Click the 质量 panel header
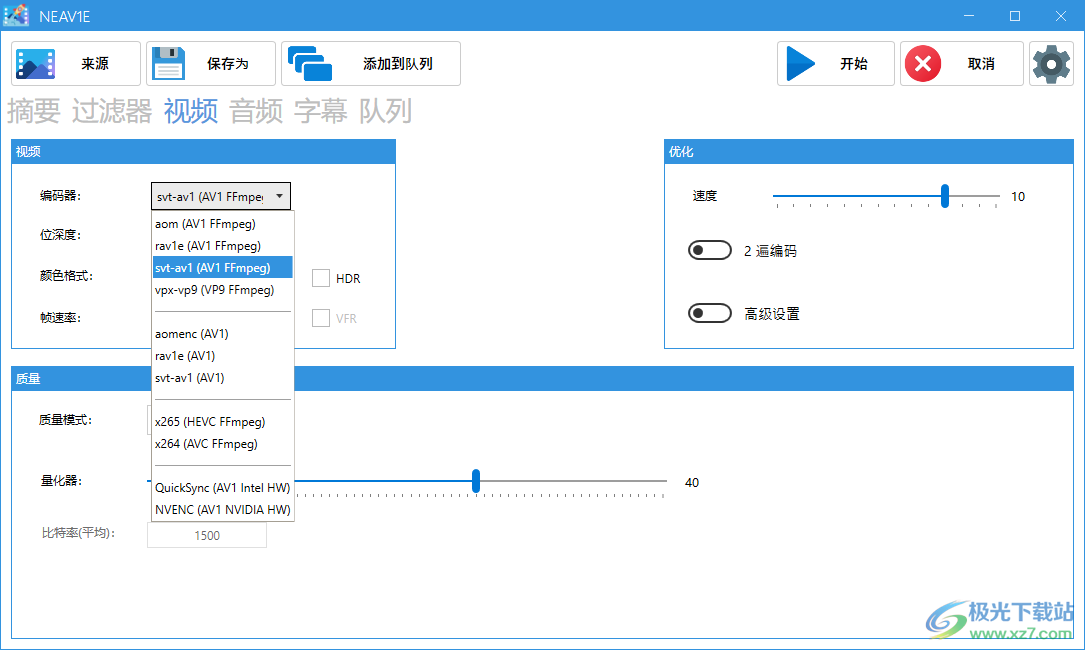Viewport: 1085px width, 650px height. 542,379
